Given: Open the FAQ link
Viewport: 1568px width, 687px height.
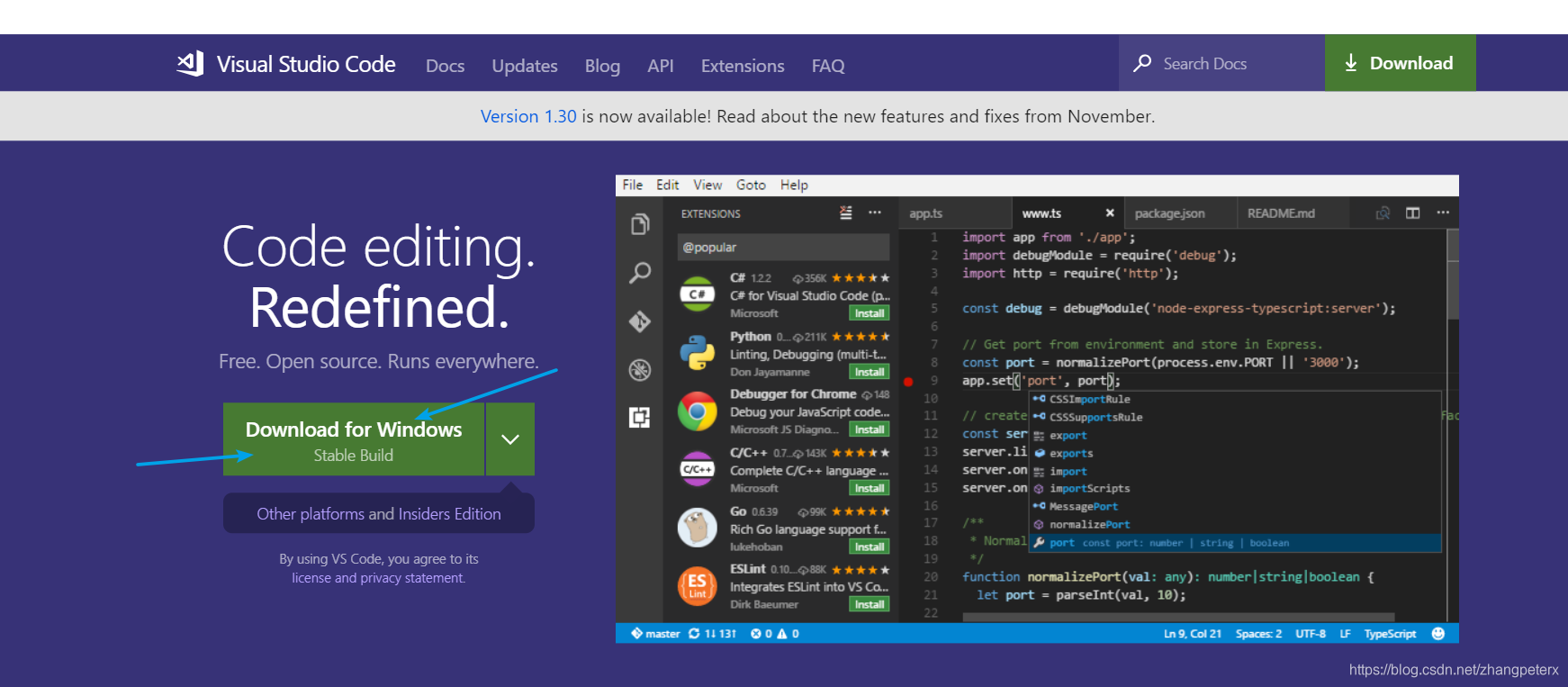Looking at the screenshot, I should click(x=828, y=66).
